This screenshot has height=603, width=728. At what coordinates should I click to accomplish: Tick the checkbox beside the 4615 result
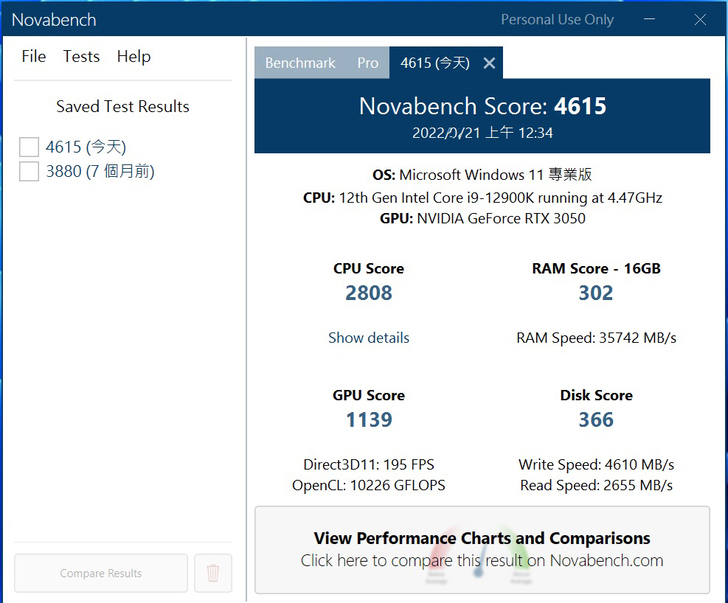coord(29,147)
